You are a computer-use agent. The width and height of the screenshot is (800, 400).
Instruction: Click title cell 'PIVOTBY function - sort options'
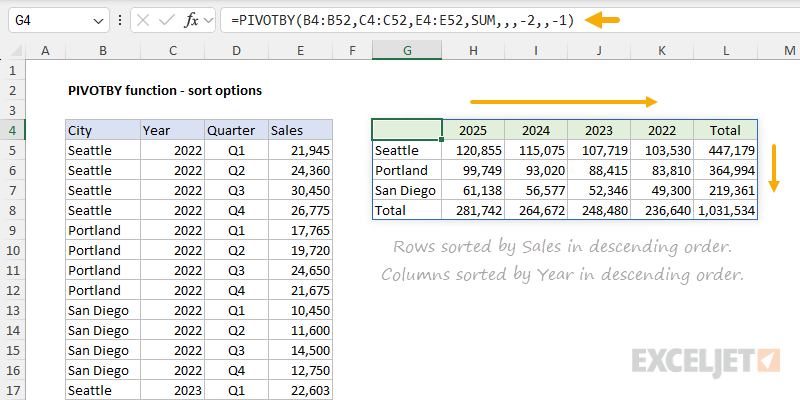click(165, 91)
